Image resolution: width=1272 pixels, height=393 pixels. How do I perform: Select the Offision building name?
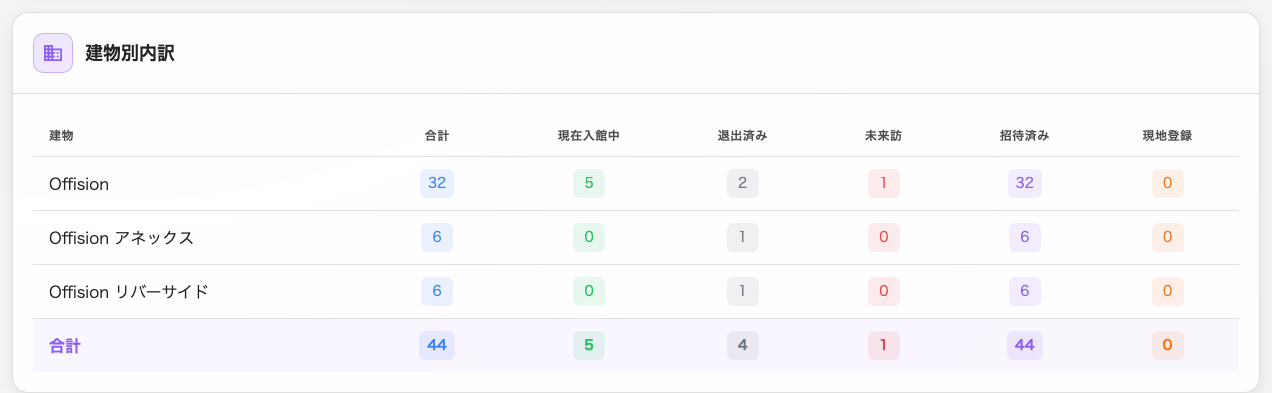[79, 184]
